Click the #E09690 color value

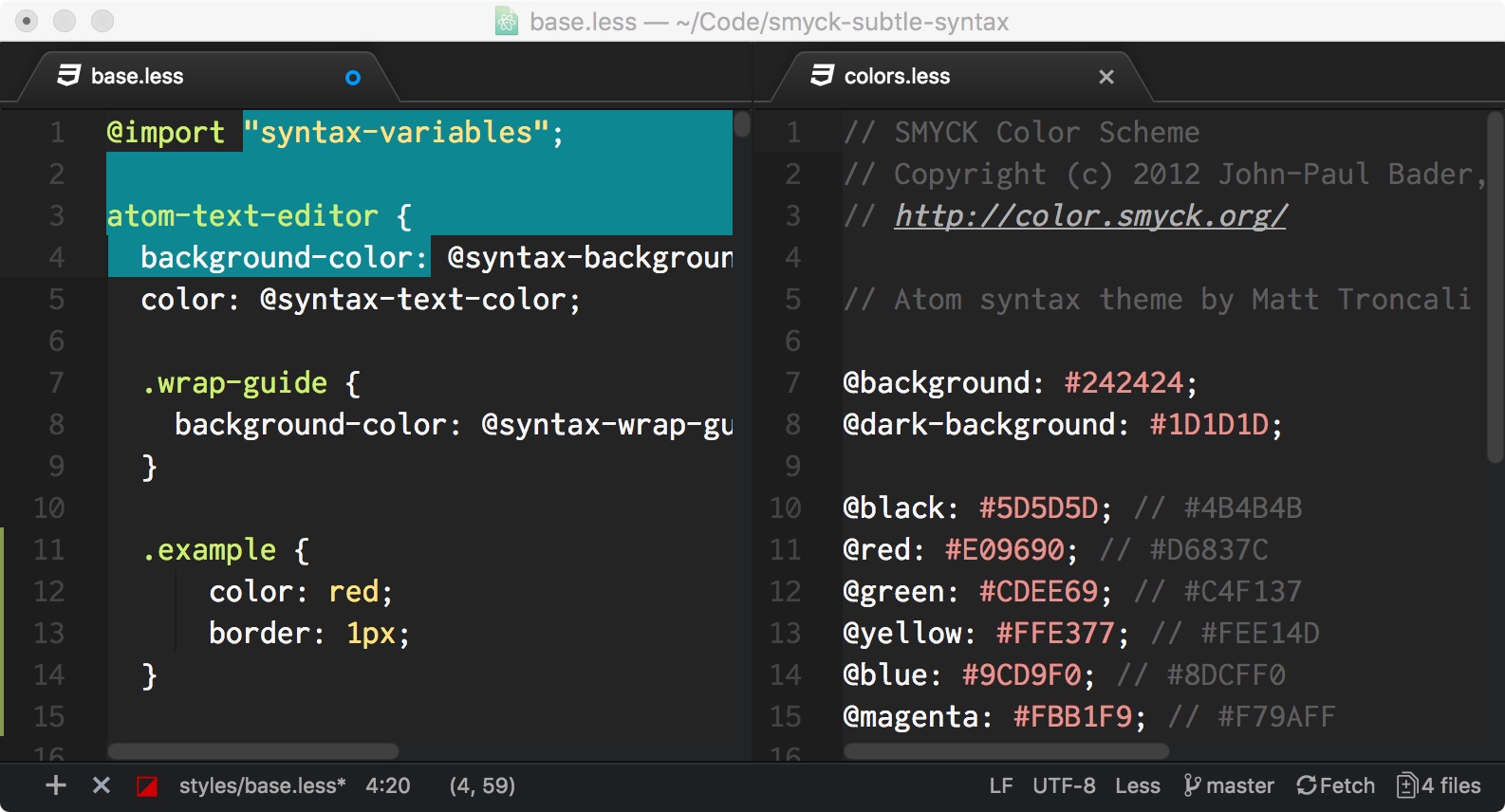[1005, 550]
